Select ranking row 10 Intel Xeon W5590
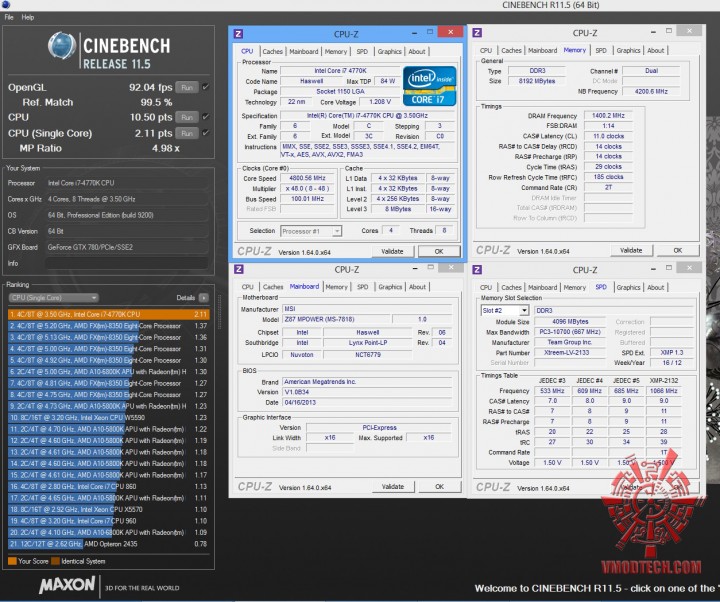 click(x=108, y=417)
